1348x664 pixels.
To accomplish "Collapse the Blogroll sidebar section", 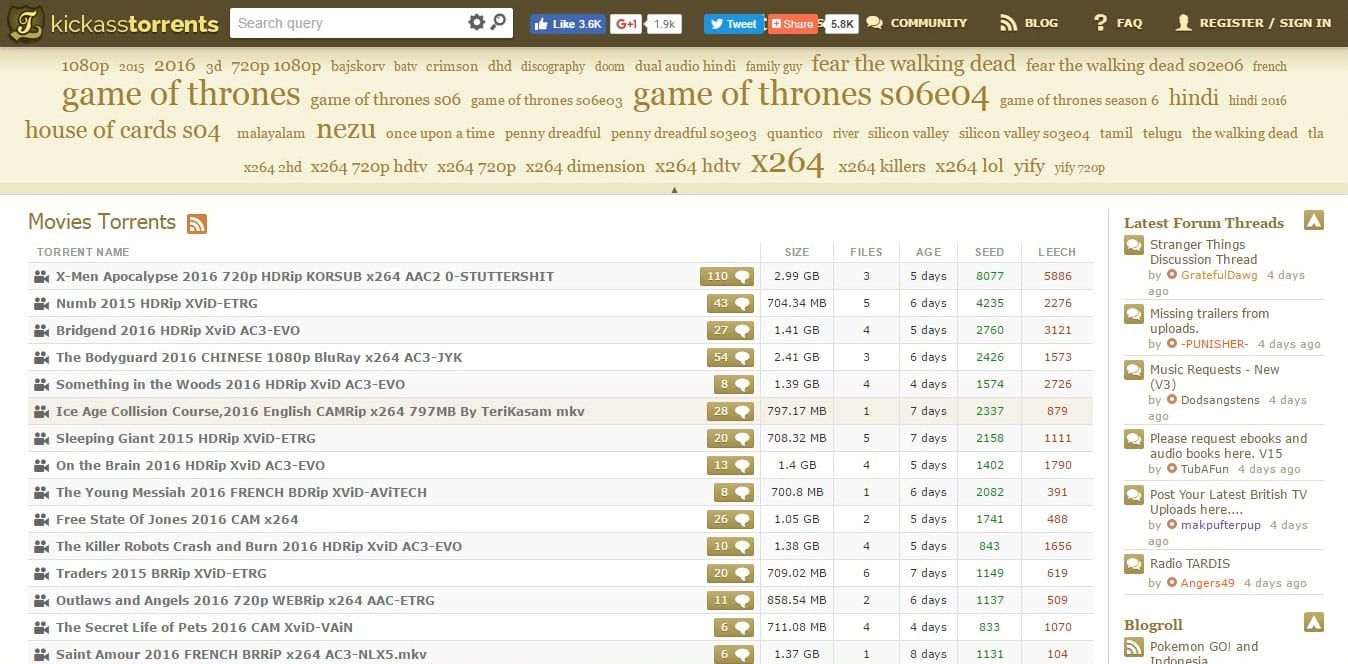I will [1313, 621].
